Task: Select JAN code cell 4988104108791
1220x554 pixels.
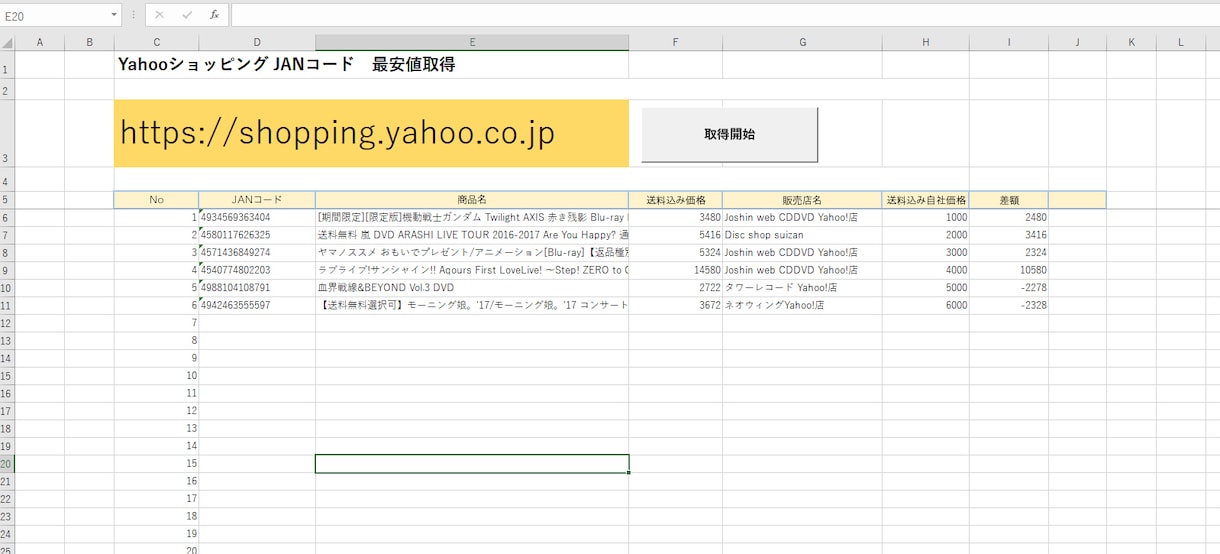Action: (x=257, y=287)
